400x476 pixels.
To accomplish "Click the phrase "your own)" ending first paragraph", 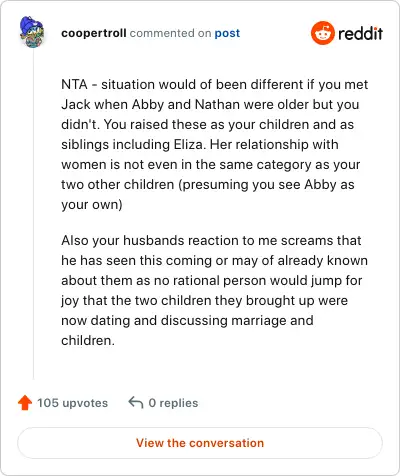I will coord(92,204).
